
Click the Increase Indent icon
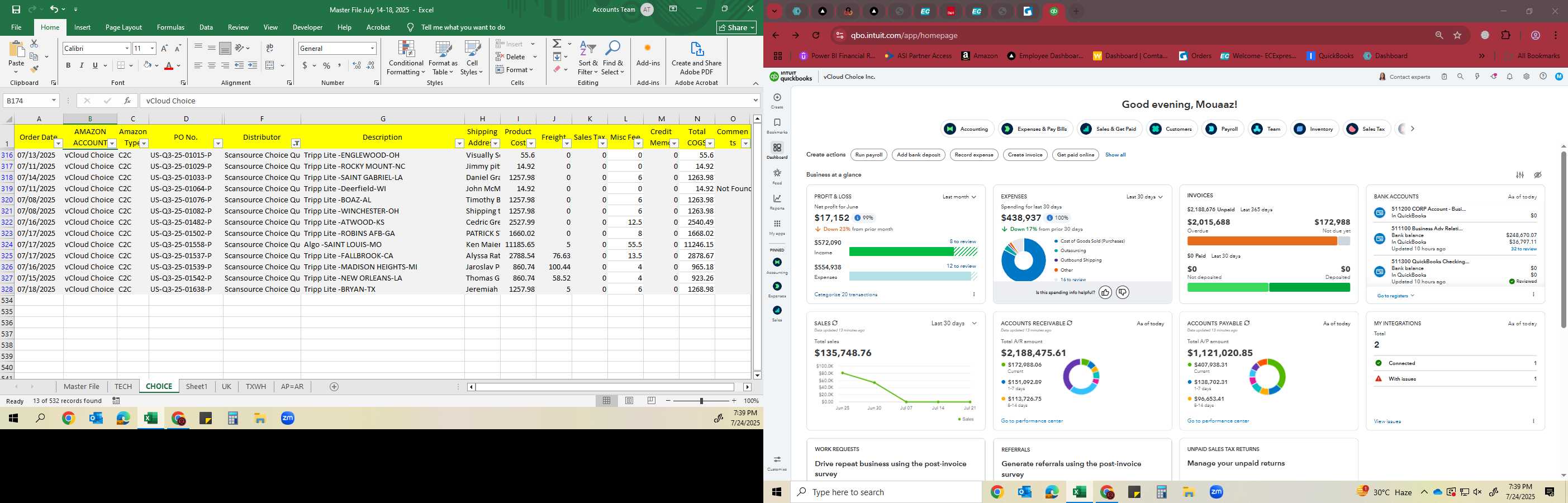(x=253, y=65)
